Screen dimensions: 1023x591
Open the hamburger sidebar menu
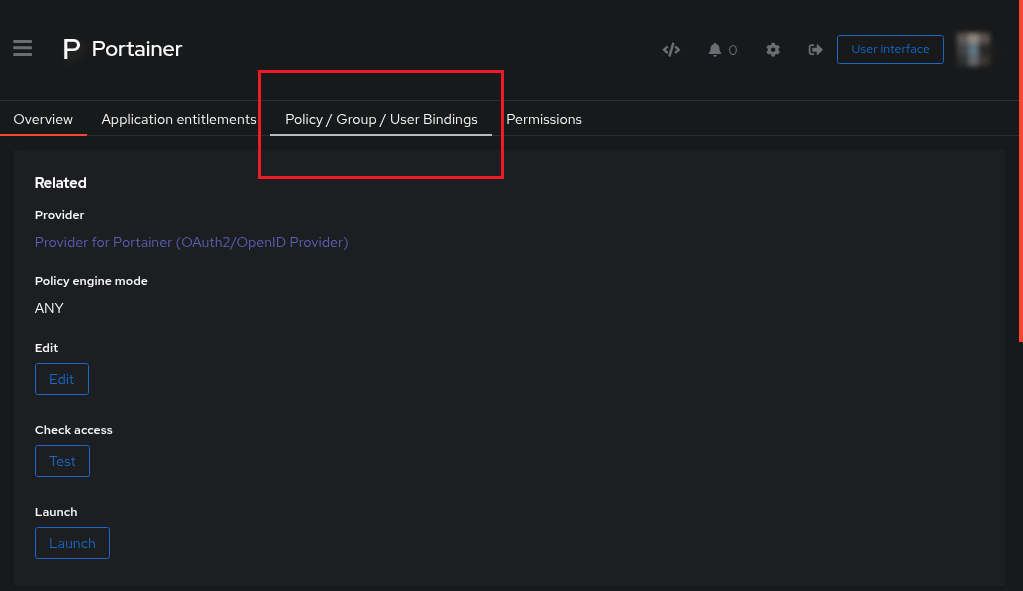(x=22, y=48)
